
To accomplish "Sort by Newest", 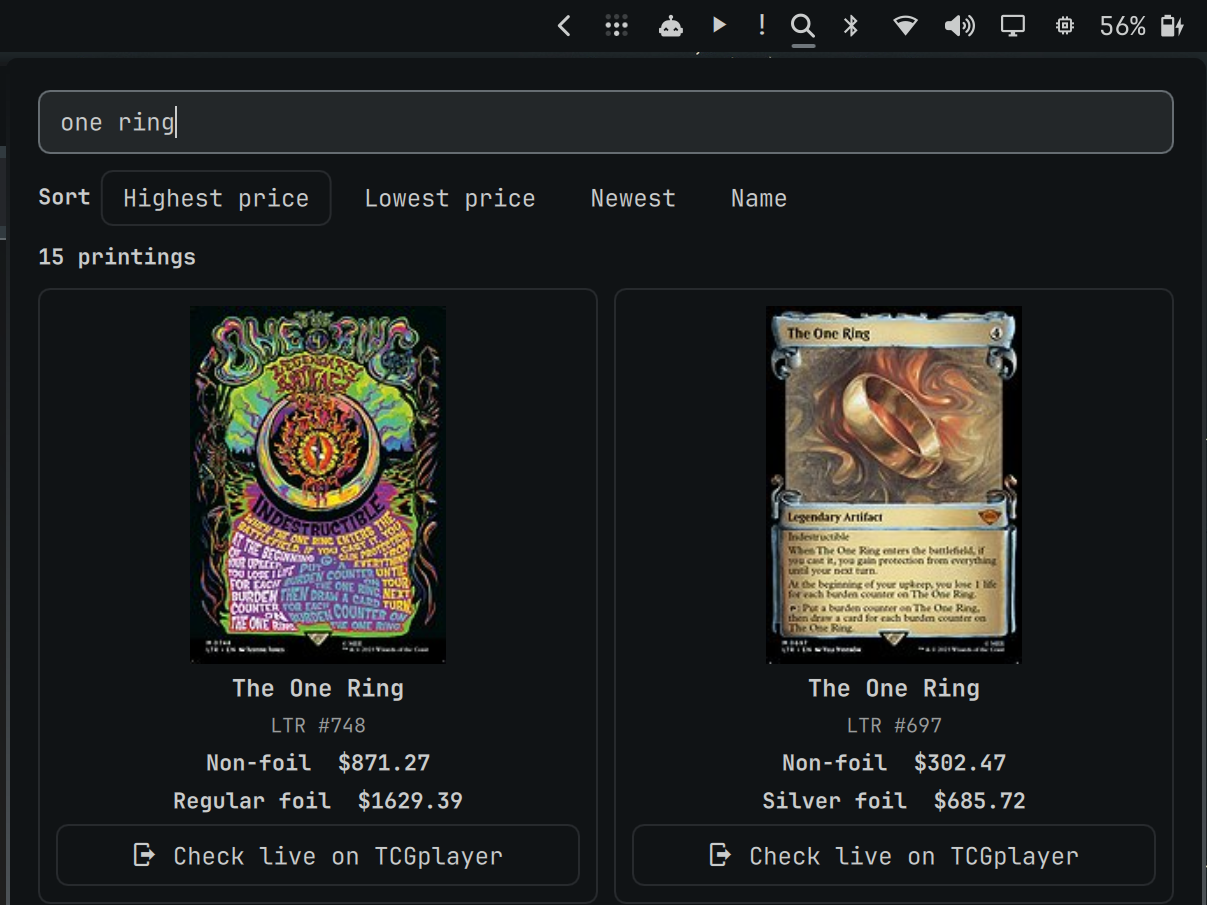I will [633, 198].
